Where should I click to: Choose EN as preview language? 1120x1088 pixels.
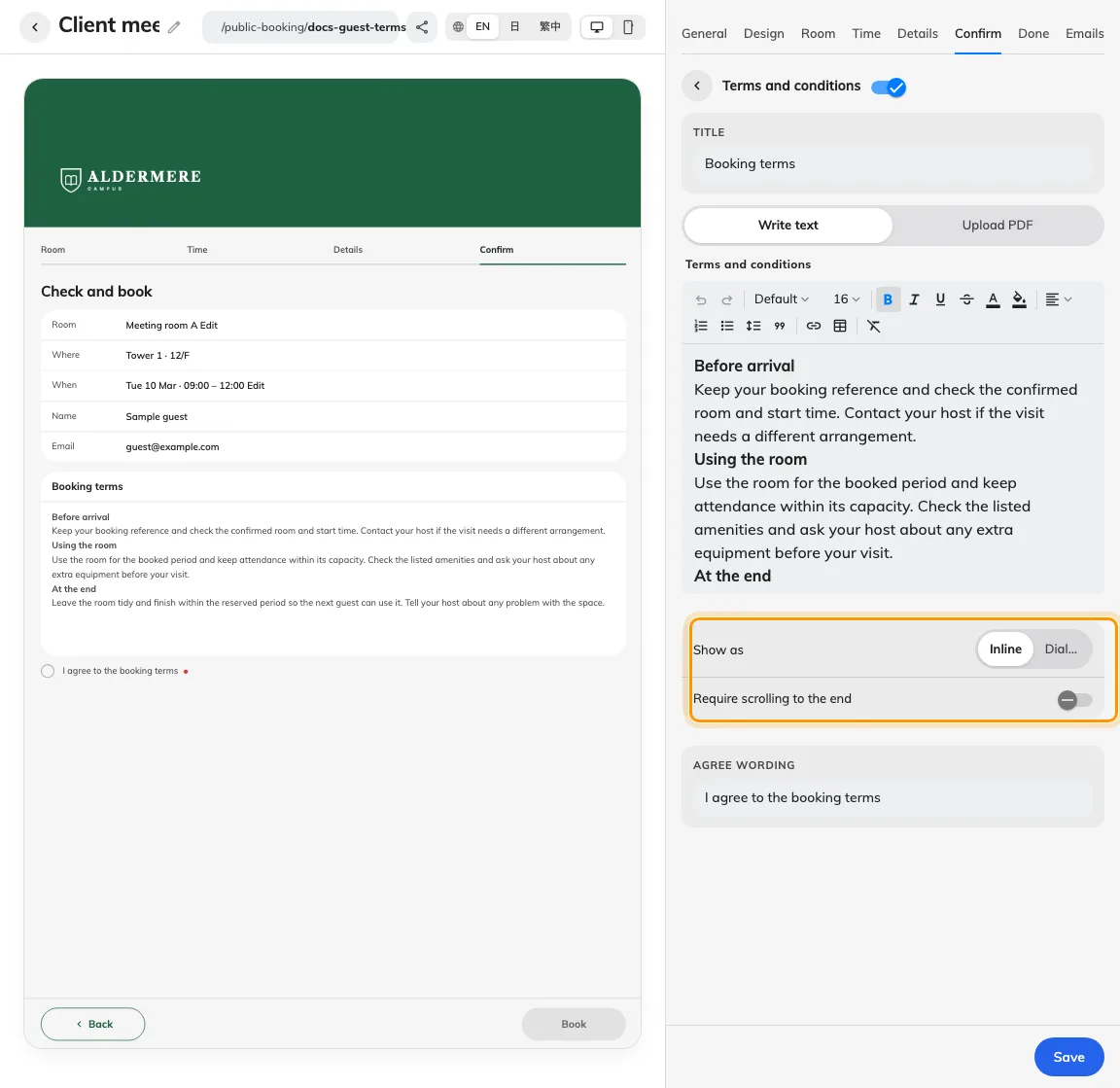coord(483,27)
